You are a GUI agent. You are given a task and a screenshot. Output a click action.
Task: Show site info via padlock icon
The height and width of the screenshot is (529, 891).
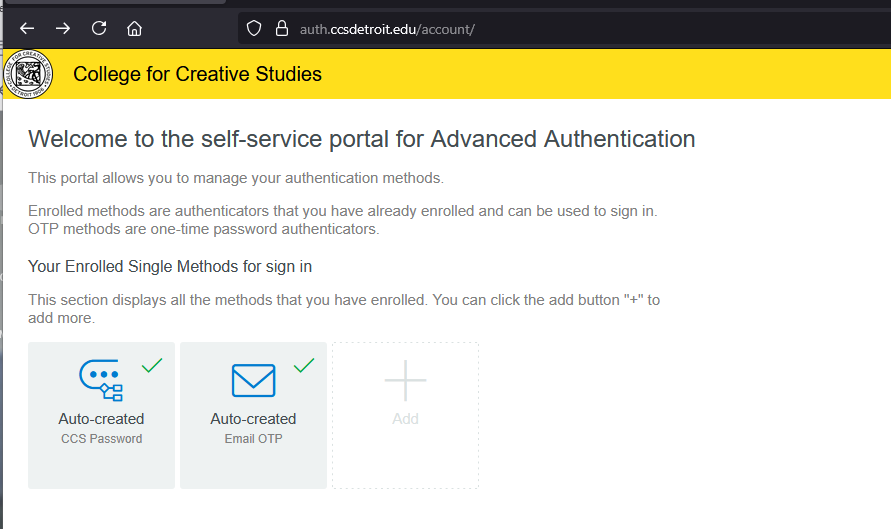[280, 28]
